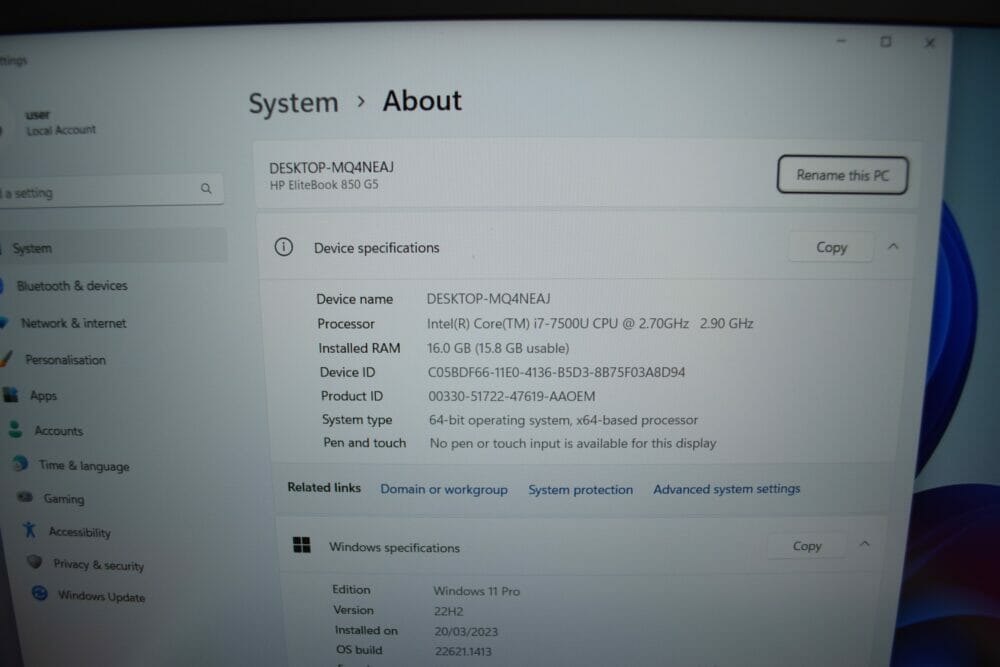
Task: Maximize the Settings window
Action: click(x=886, y=41)
